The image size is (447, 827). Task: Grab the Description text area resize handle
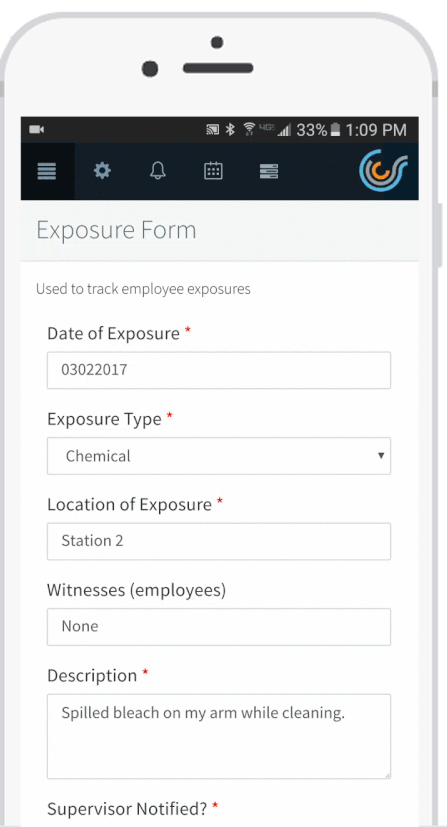[386, 775]
